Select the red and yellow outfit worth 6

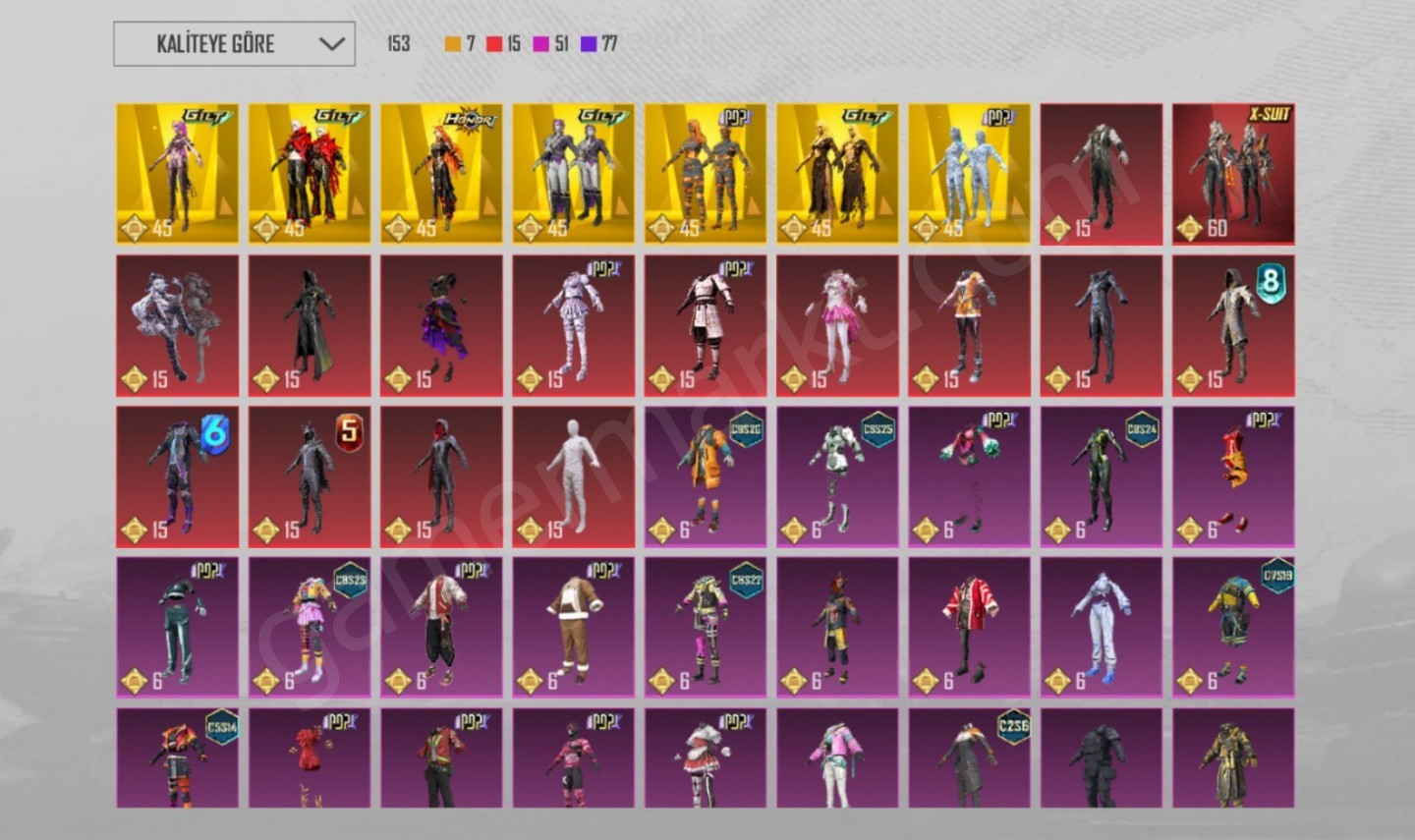1233,476
